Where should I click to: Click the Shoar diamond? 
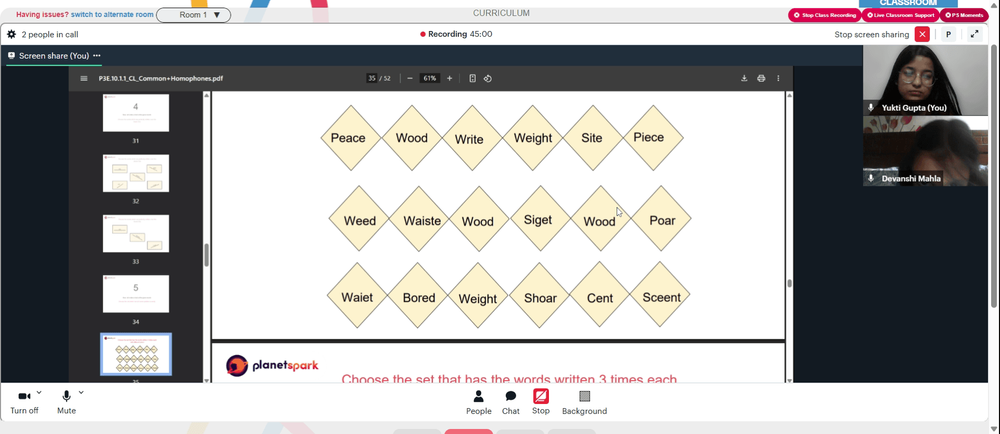tap(540, 297)
